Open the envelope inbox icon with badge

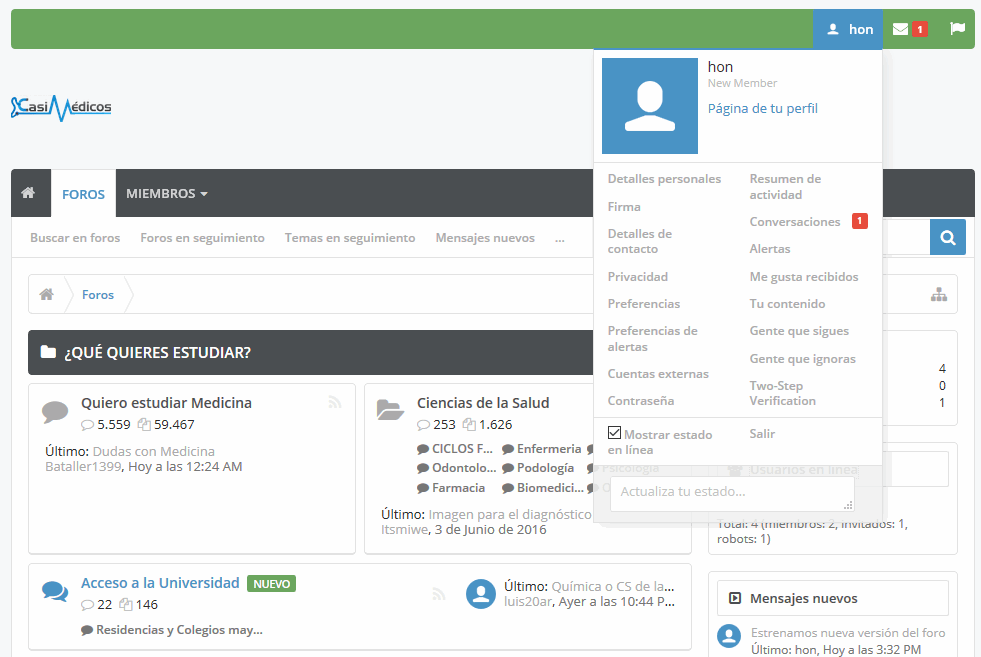tap(910, 29)
